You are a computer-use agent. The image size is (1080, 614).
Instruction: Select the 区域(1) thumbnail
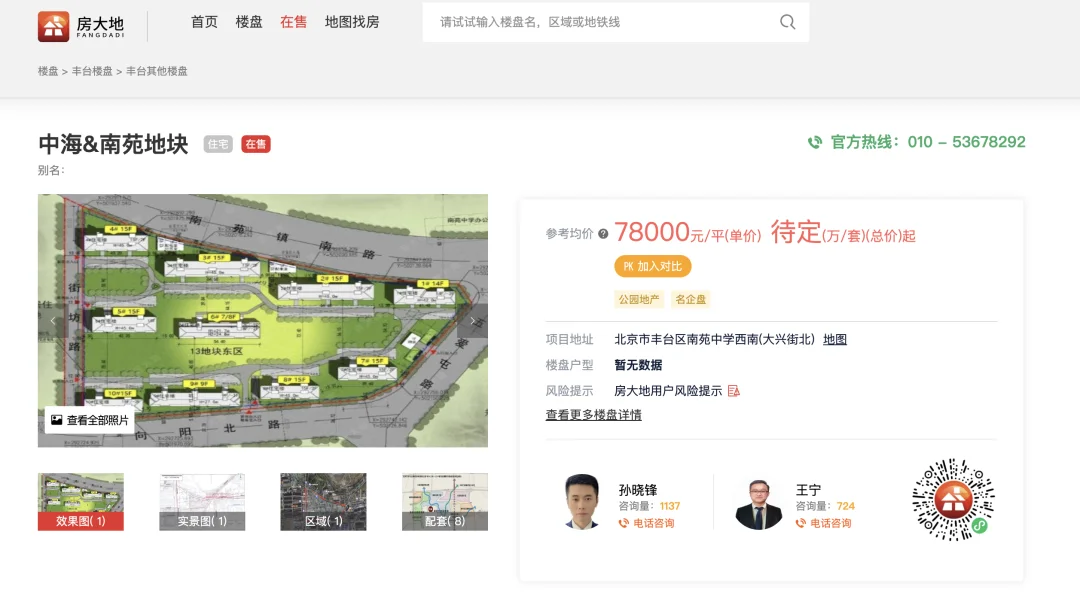(x=323, y=502)
